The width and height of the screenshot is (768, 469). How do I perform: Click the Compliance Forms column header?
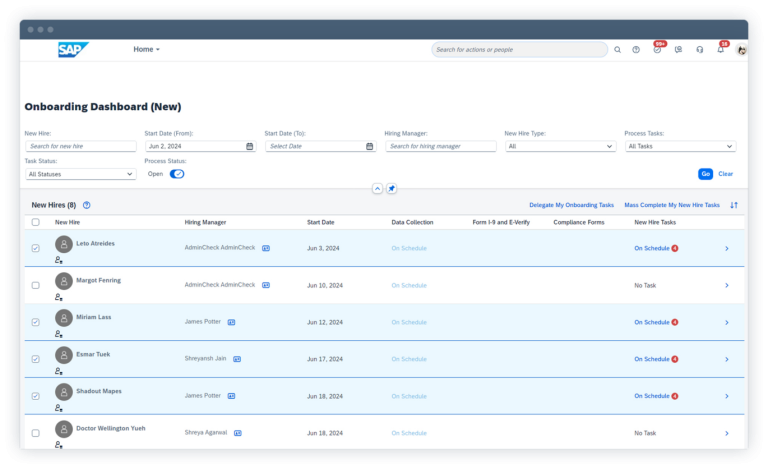pos(579,222)
